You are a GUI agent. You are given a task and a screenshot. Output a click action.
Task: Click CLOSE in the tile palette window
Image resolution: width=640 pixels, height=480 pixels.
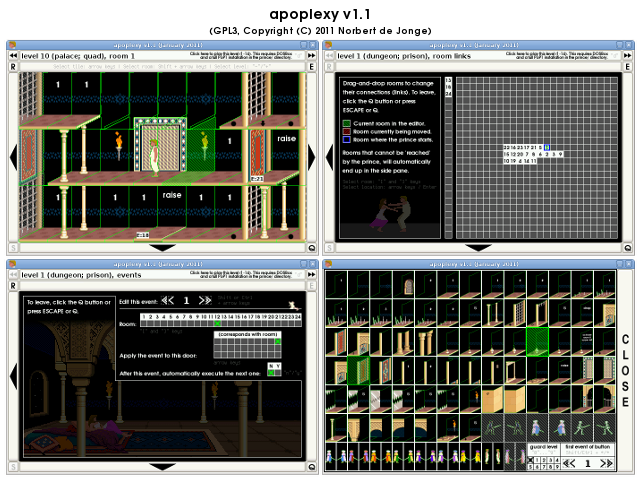625,371
